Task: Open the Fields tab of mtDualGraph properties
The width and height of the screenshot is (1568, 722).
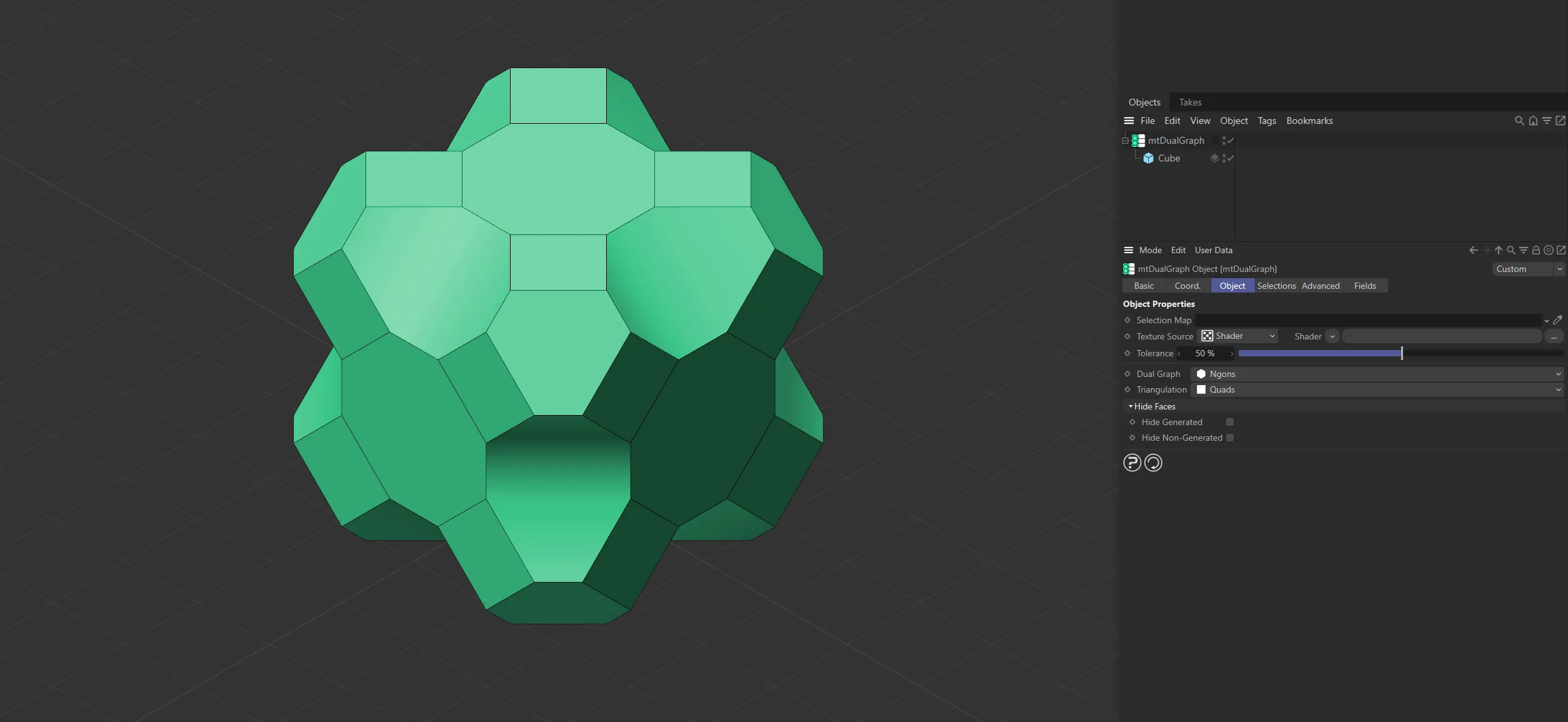Action: [x=1365, y=286]
